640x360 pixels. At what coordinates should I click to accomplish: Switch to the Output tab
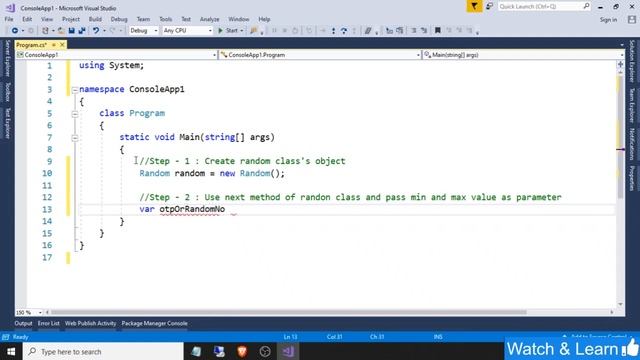(x=23, y=323)
